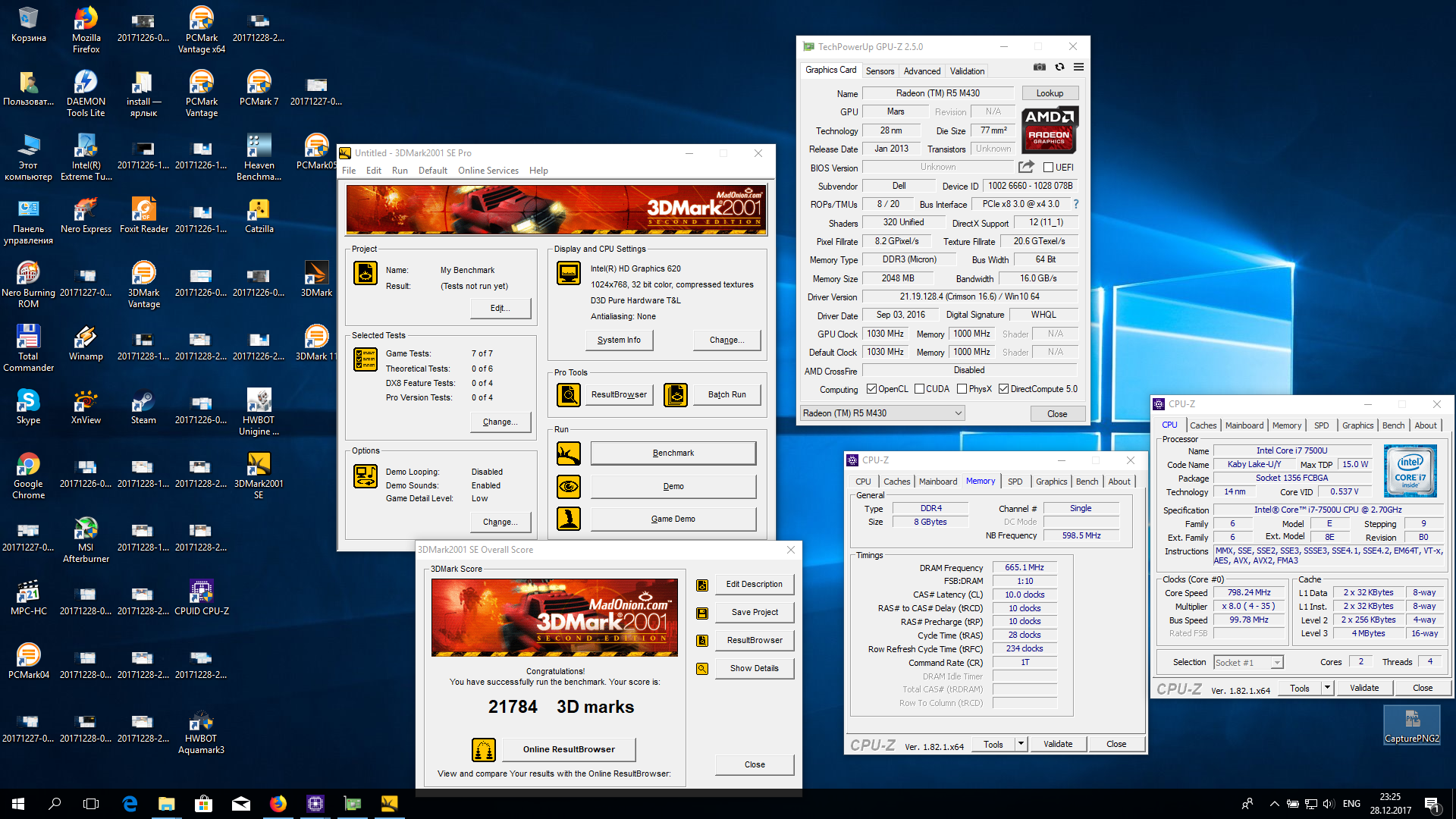This screenshot has height=819, width=1456.
Task: Click the AMD Radeon logo in GPU-Z
Action: click(1050, 129)
